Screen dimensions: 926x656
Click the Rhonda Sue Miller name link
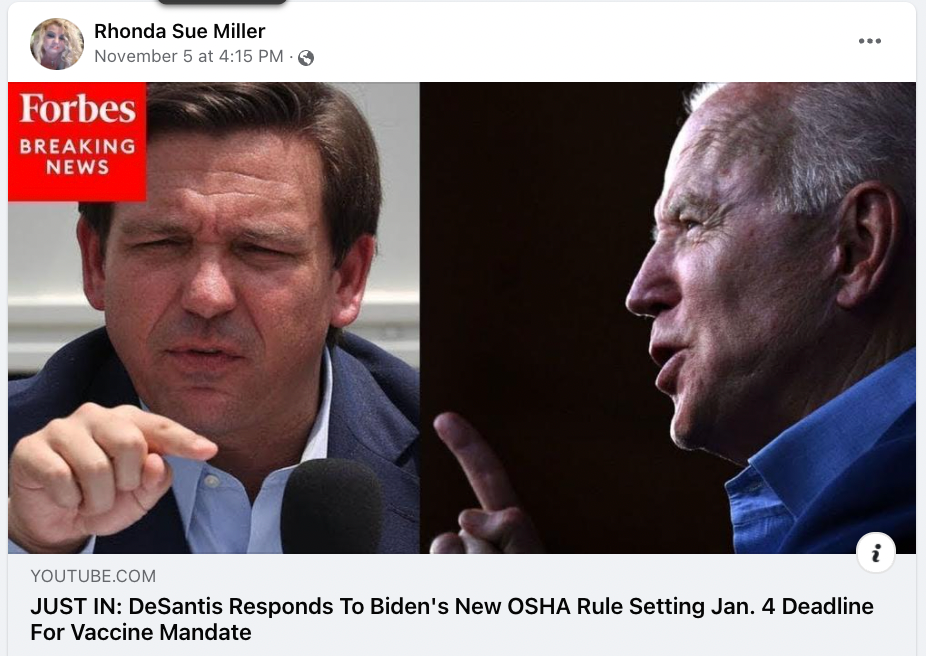(x=180, y=31)
